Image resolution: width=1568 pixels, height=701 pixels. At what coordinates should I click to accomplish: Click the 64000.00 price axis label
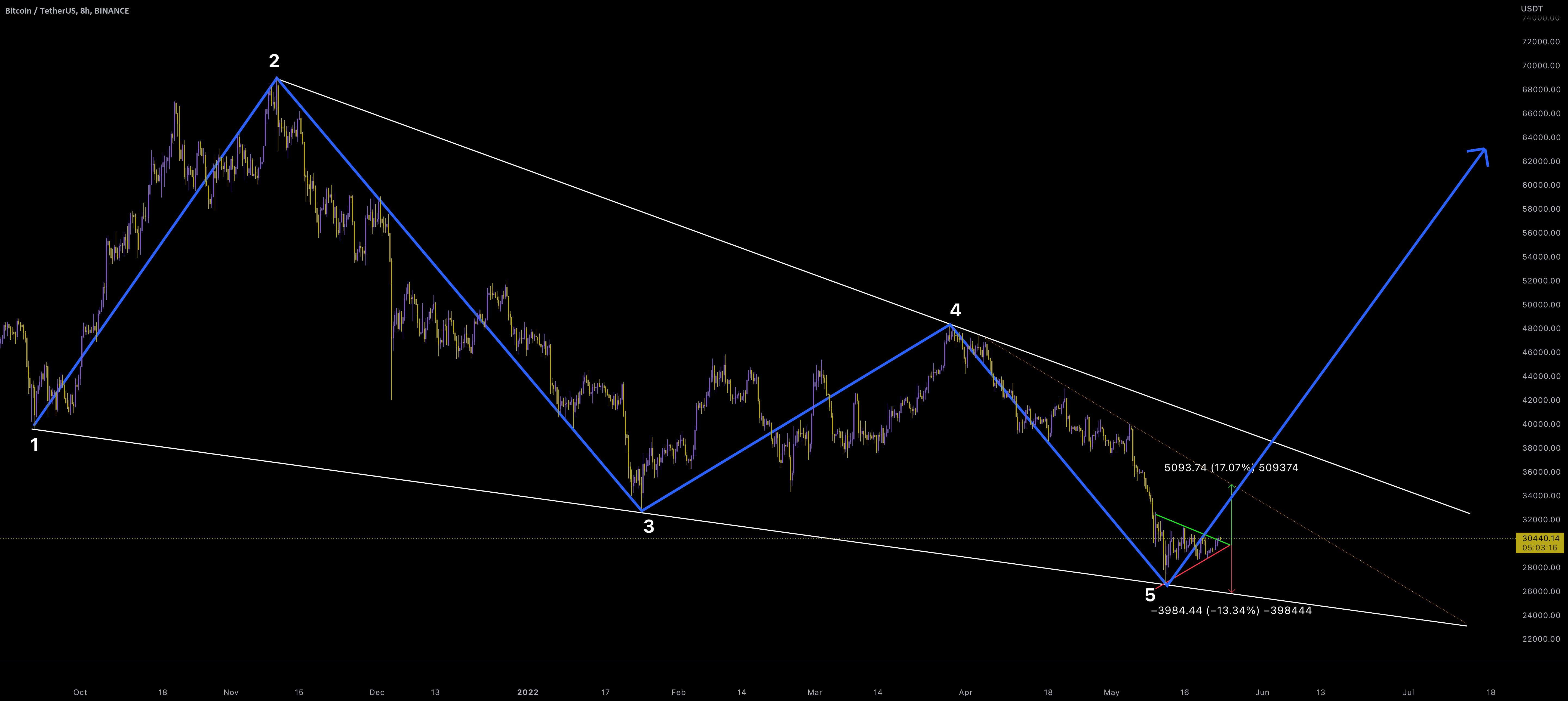tap(1541, 138)
